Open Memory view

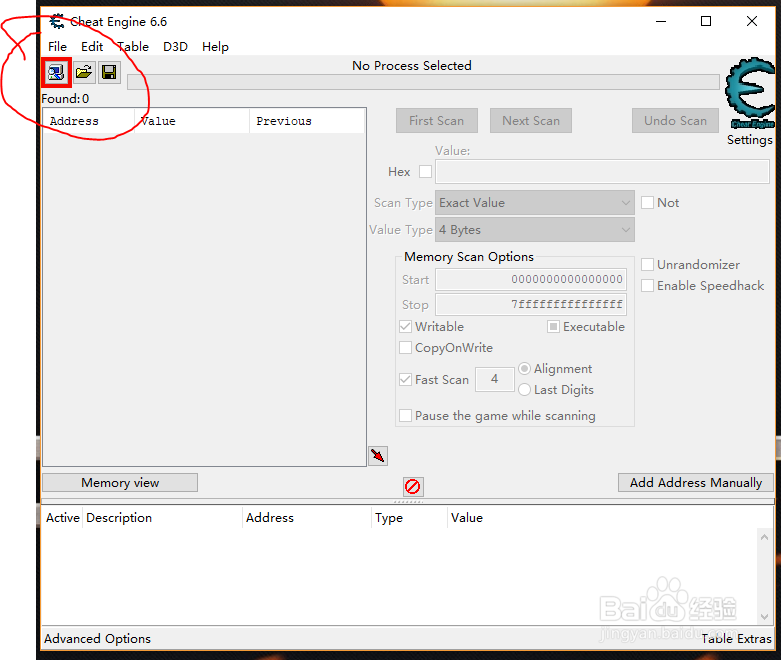[120, 483]
